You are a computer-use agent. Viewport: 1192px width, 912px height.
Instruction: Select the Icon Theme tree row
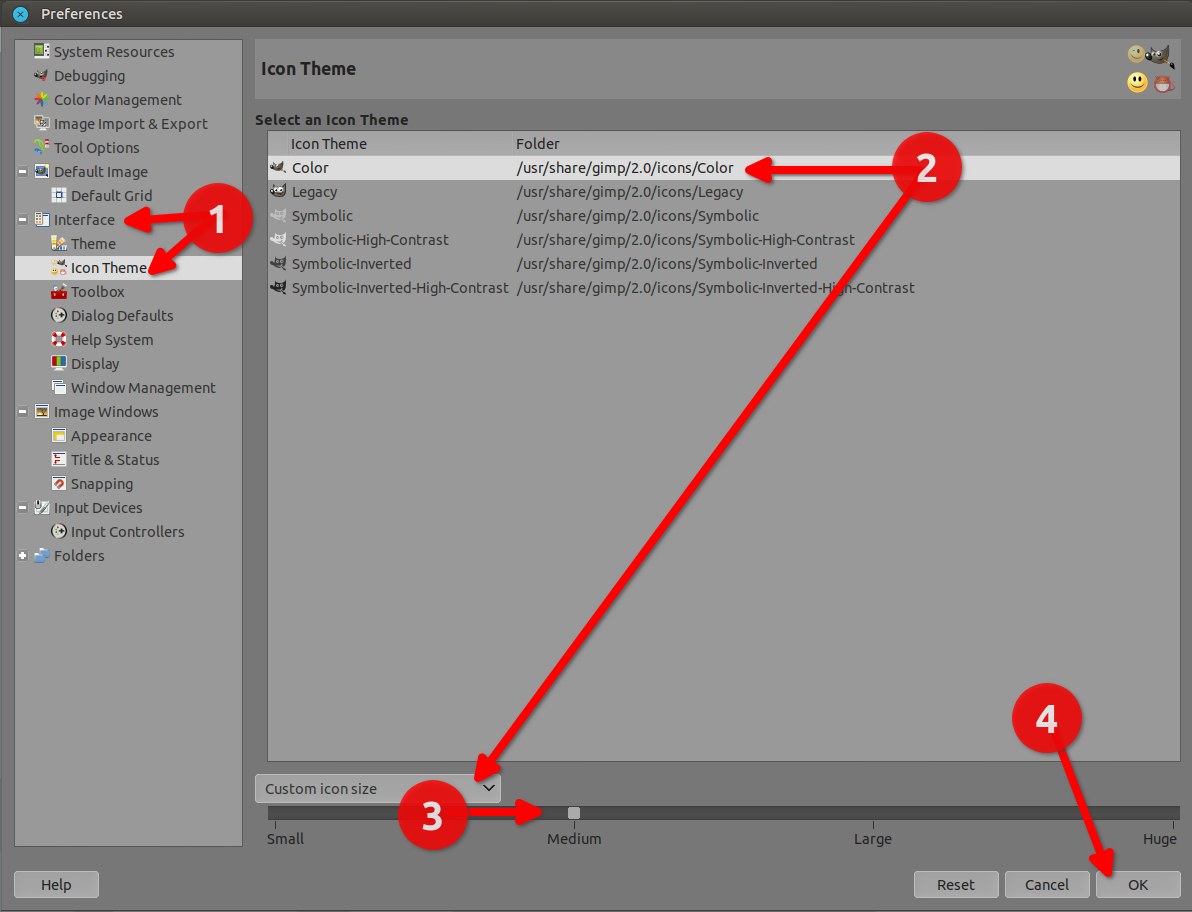pos(128,268)
